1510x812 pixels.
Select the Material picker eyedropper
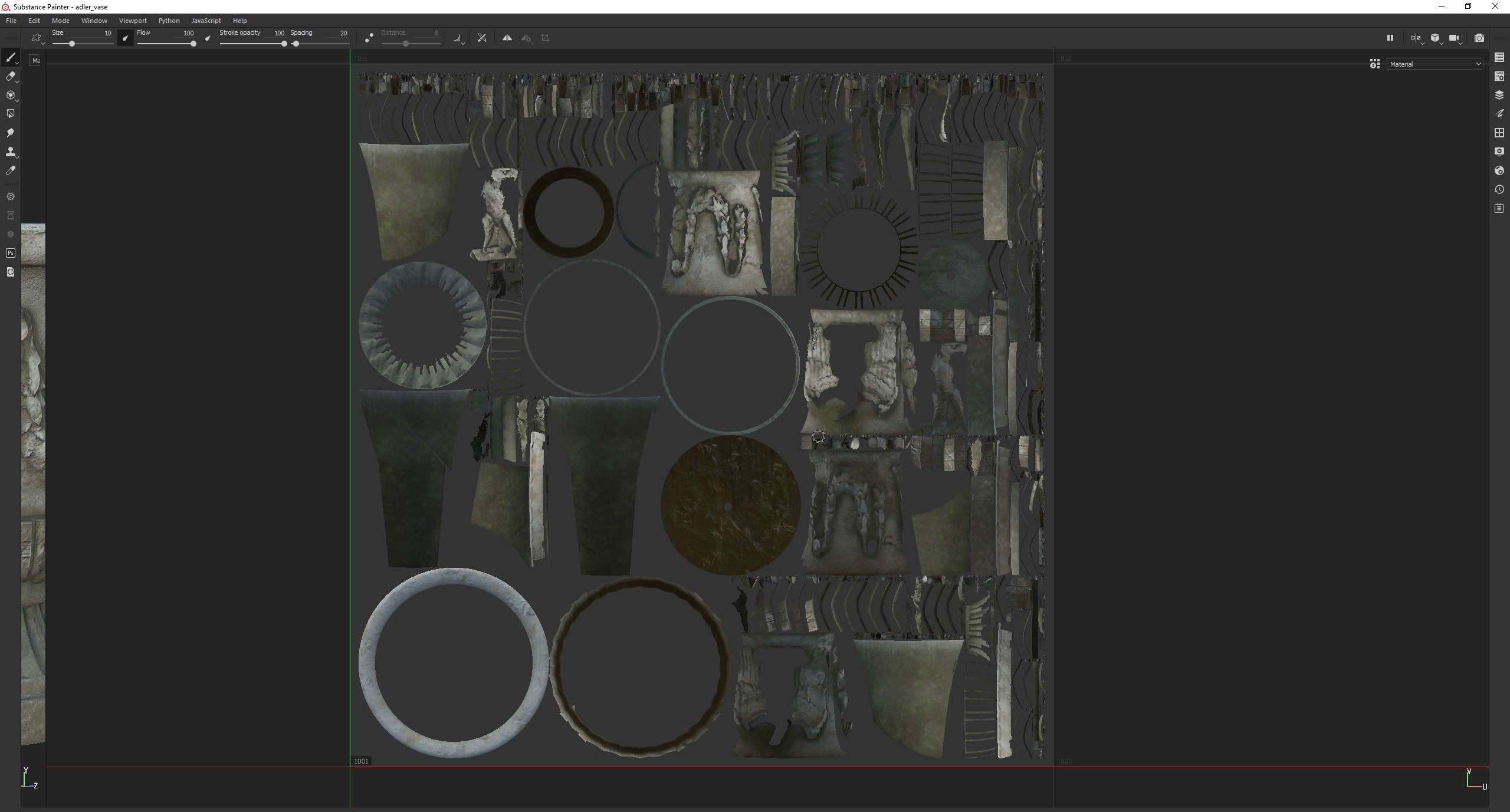click(x=10, y=170)
